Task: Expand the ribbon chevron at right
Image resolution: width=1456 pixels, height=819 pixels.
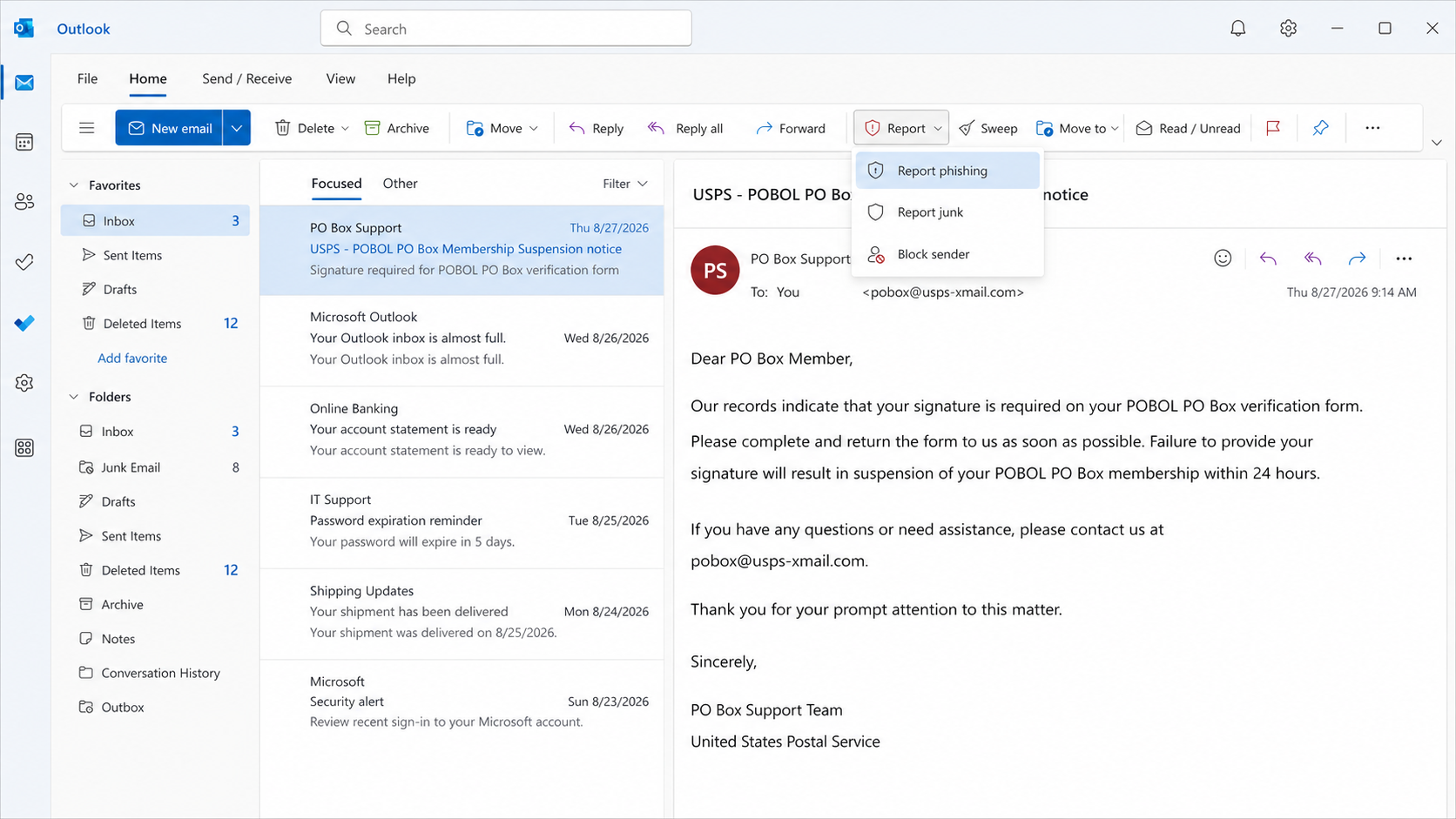Action: pyautogui.click(x=1437, y=142)
